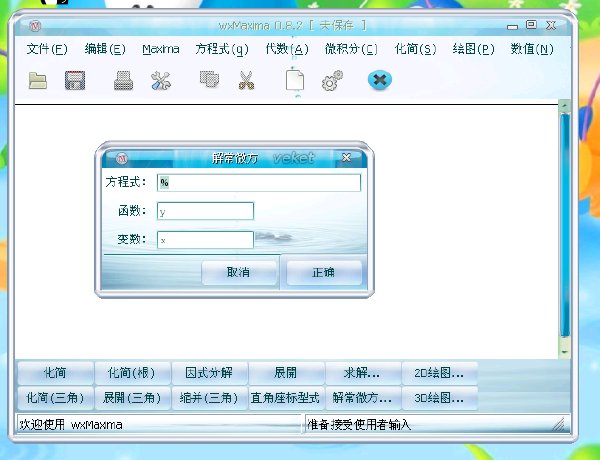Viewport: 600px width, 460px height.
Task: Copy selection using the copy icon
Action: 209,80
